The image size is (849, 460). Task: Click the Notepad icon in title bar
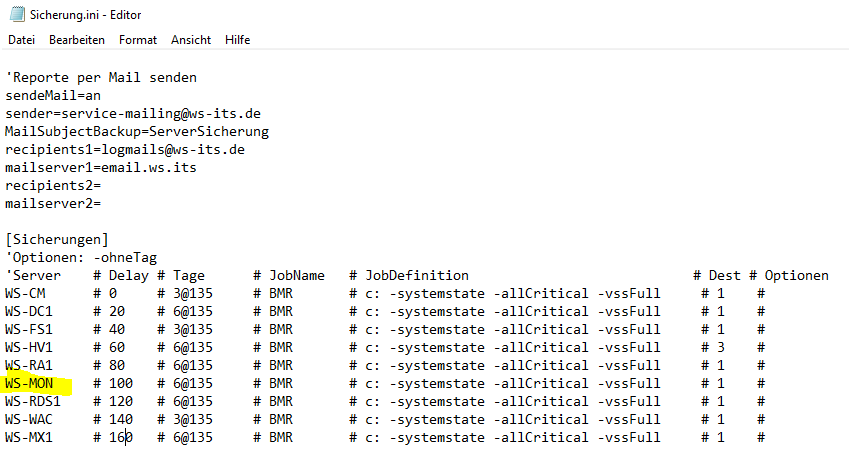[x=17, y=14]
